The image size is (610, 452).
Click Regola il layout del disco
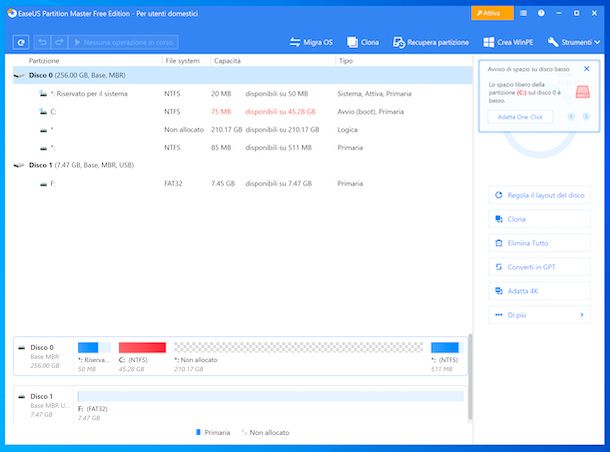[x=540, y=195]
